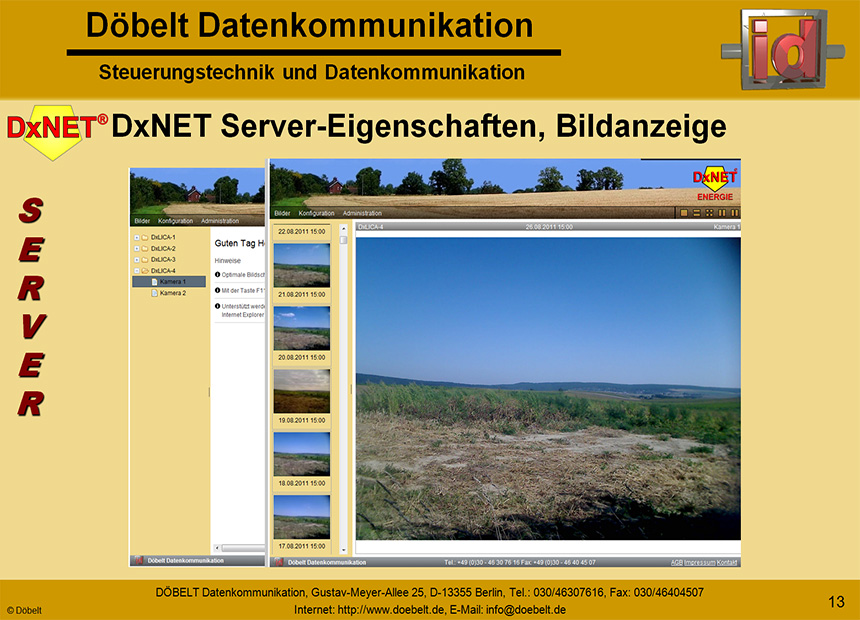This screenshot has width=860, height=620.
Task: Open Konfiguration menu in the left window
Action: coord(176,221)
